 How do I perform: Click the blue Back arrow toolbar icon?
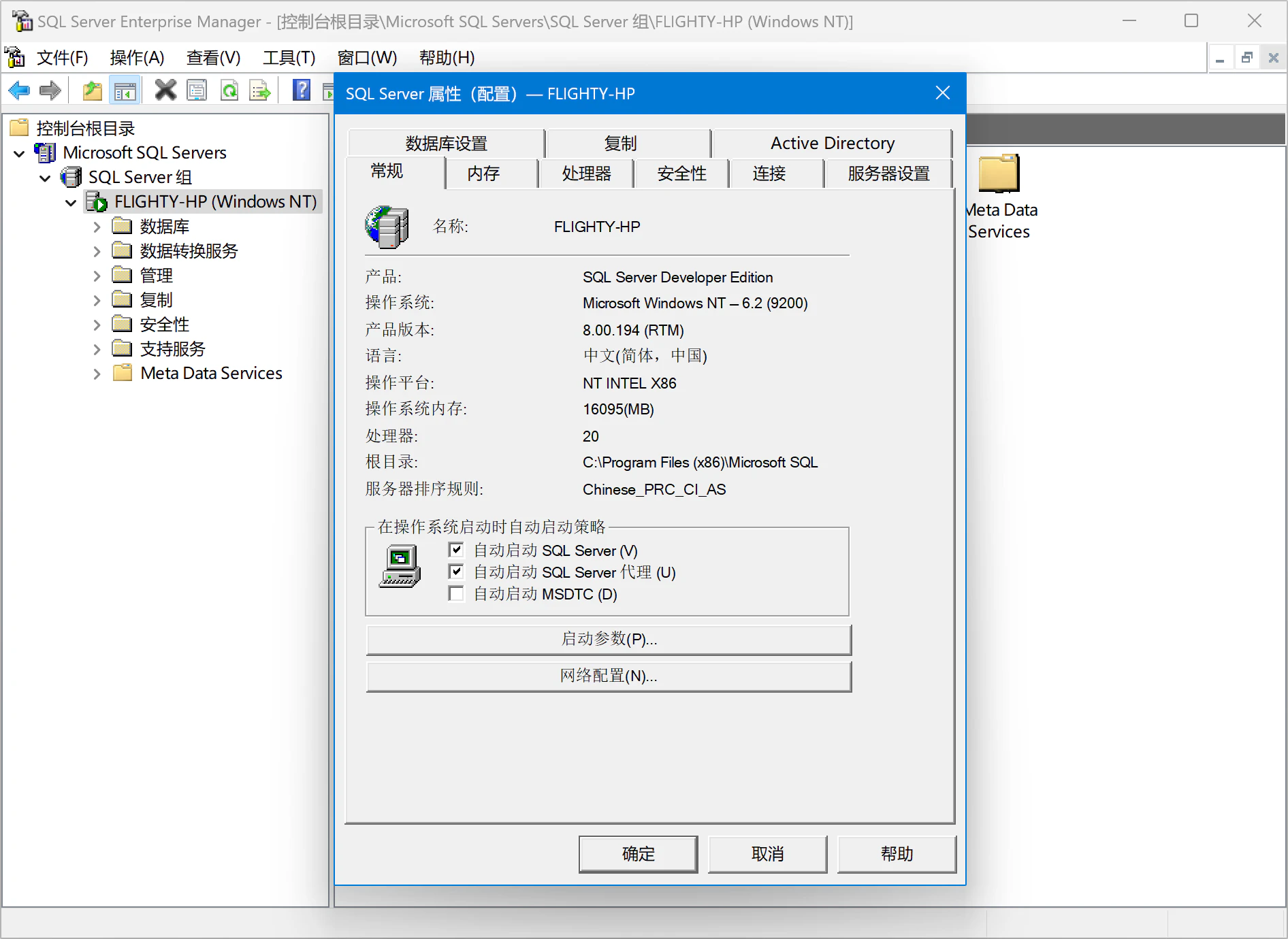pyautogui.click(x=19, y=90)
